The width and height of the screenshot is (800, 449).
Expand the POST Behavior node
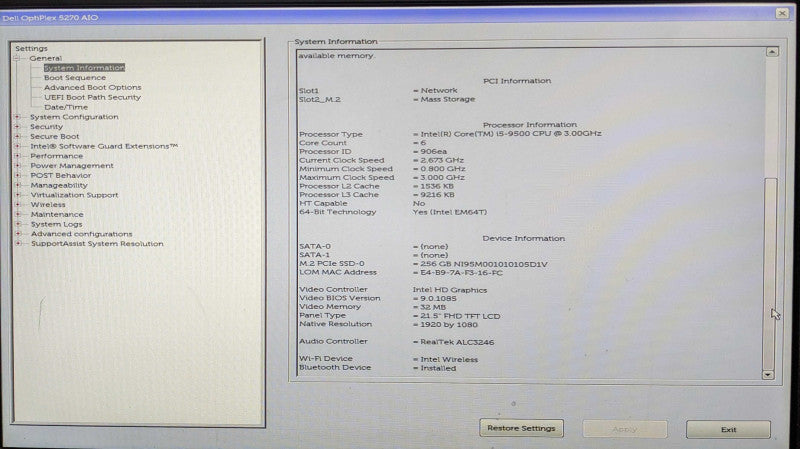(x=17, y=175)
